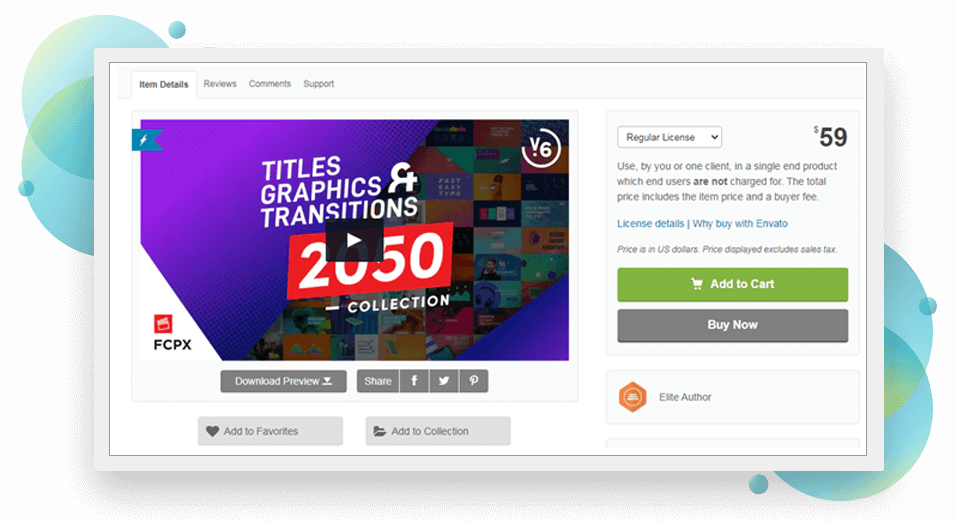The height and width of the screenshot is (522, 955).
Task: Add to Favorites with heart button
Action: point(270,431)
